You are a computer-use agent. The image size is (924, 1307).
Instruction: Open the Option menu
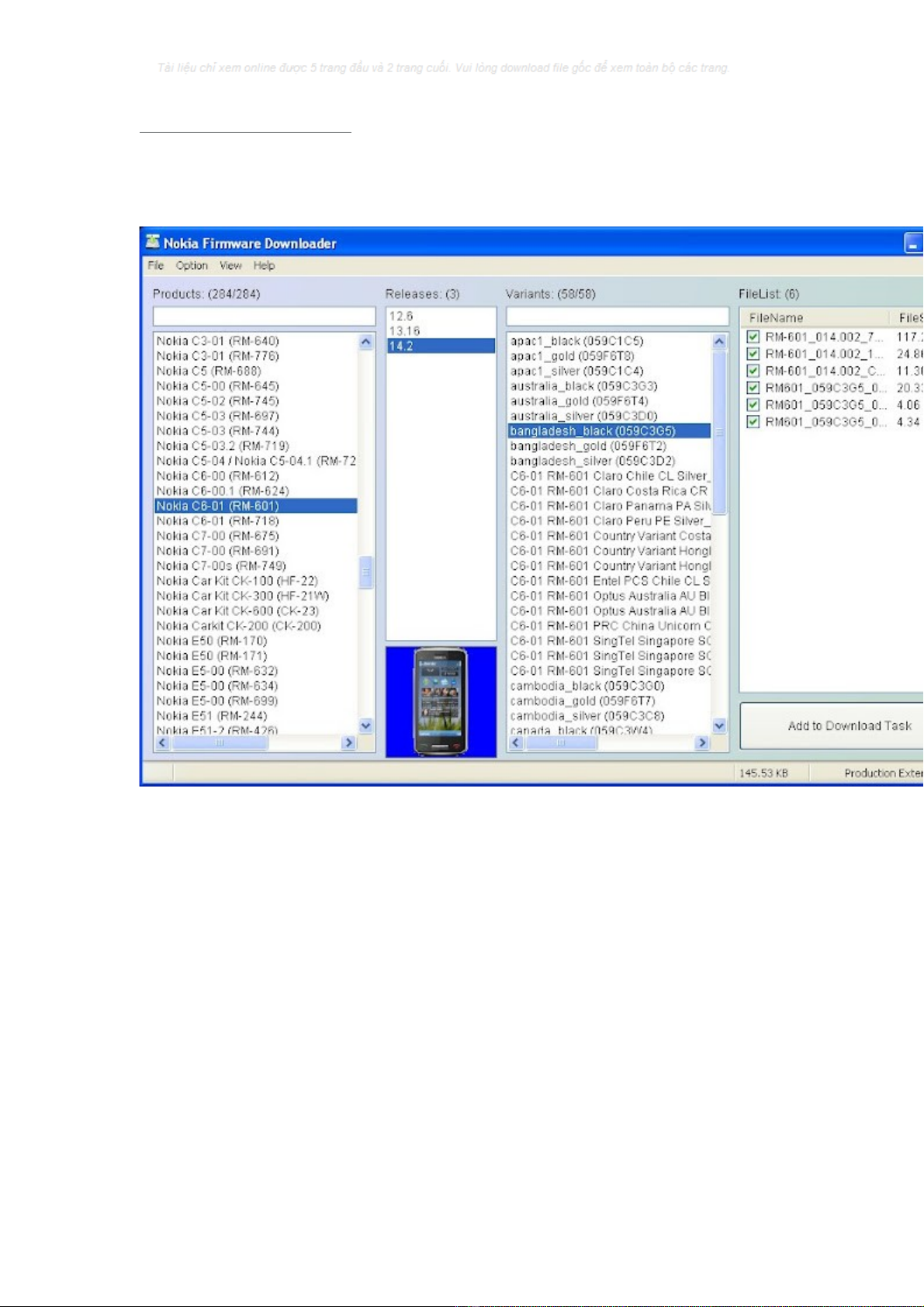(192, 265)
